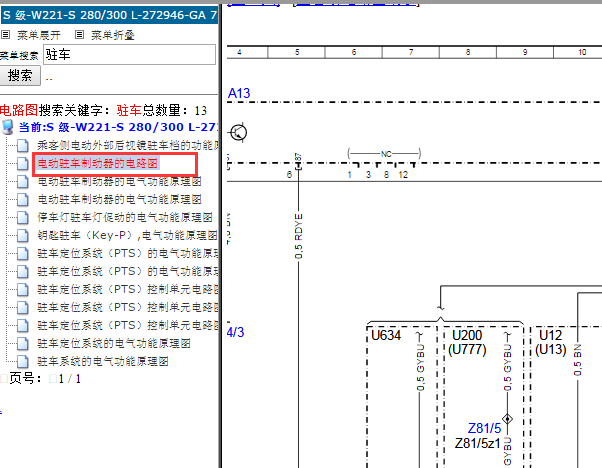602x468 pixels.
Task: Click the document icon beside 驻车定位系统的电气功能原理图
Action: pos(23,343)
